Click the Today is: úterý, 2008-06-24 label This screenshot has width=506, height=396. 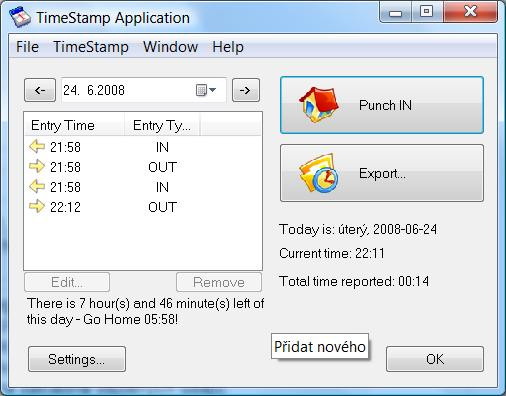358,229
